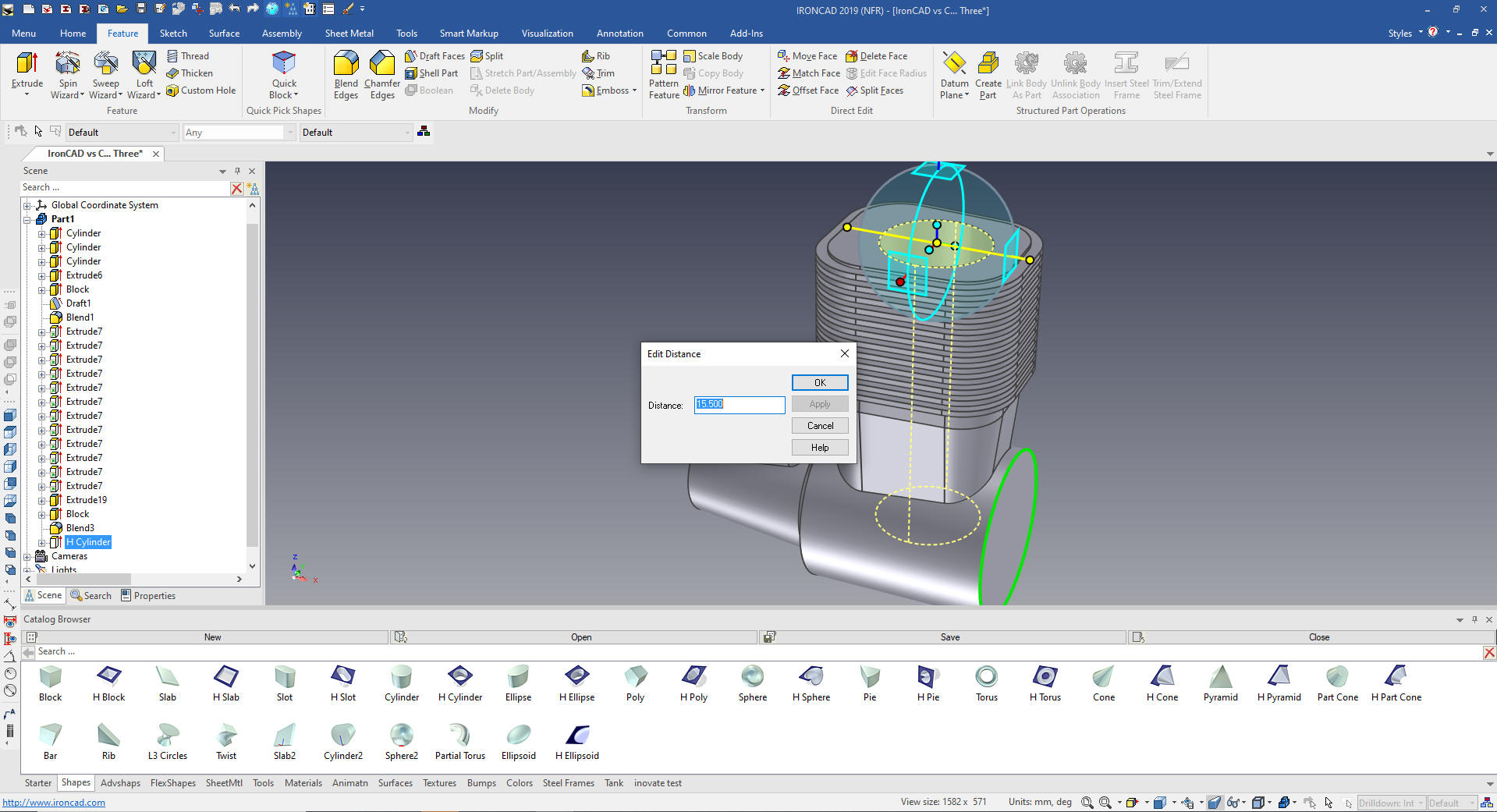Image resolution: width=1497 pixels, height=812 pixels.
Task: Click OK in Edit Distance dialog
Action: 819,383
